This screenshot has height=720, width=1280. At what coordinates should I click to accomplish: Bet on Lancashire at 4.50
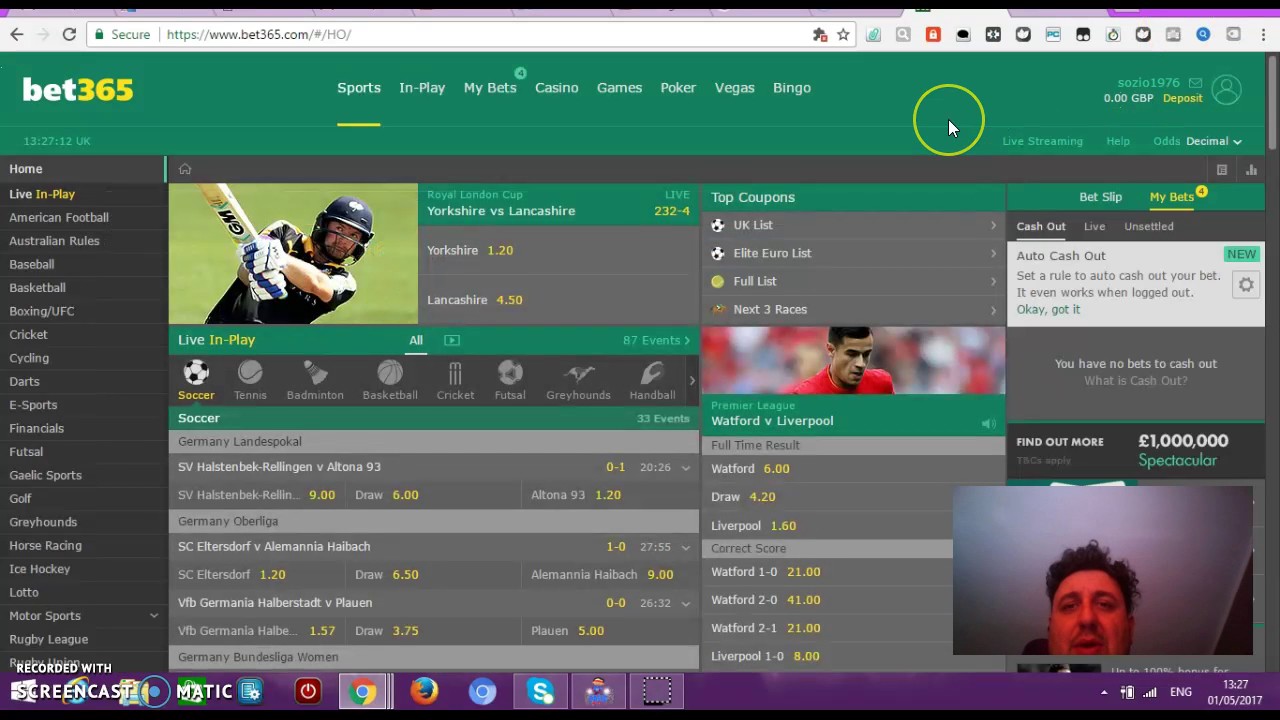[x=559, y=300]
